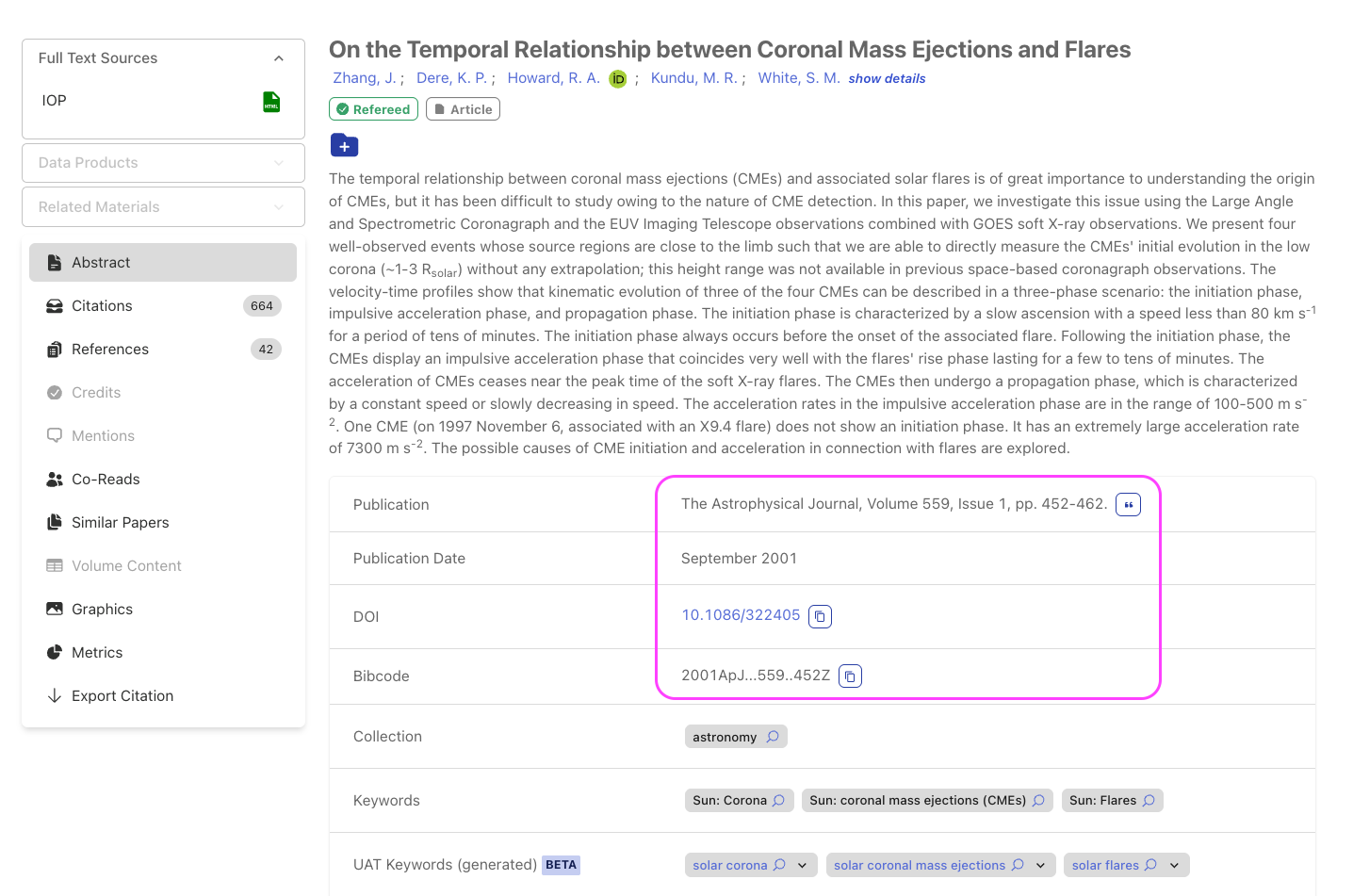The height and width of the screenshot is (896, 1353).
Task: Click the DOI link 10.1086/322405
Action: [x=741, y=615]
